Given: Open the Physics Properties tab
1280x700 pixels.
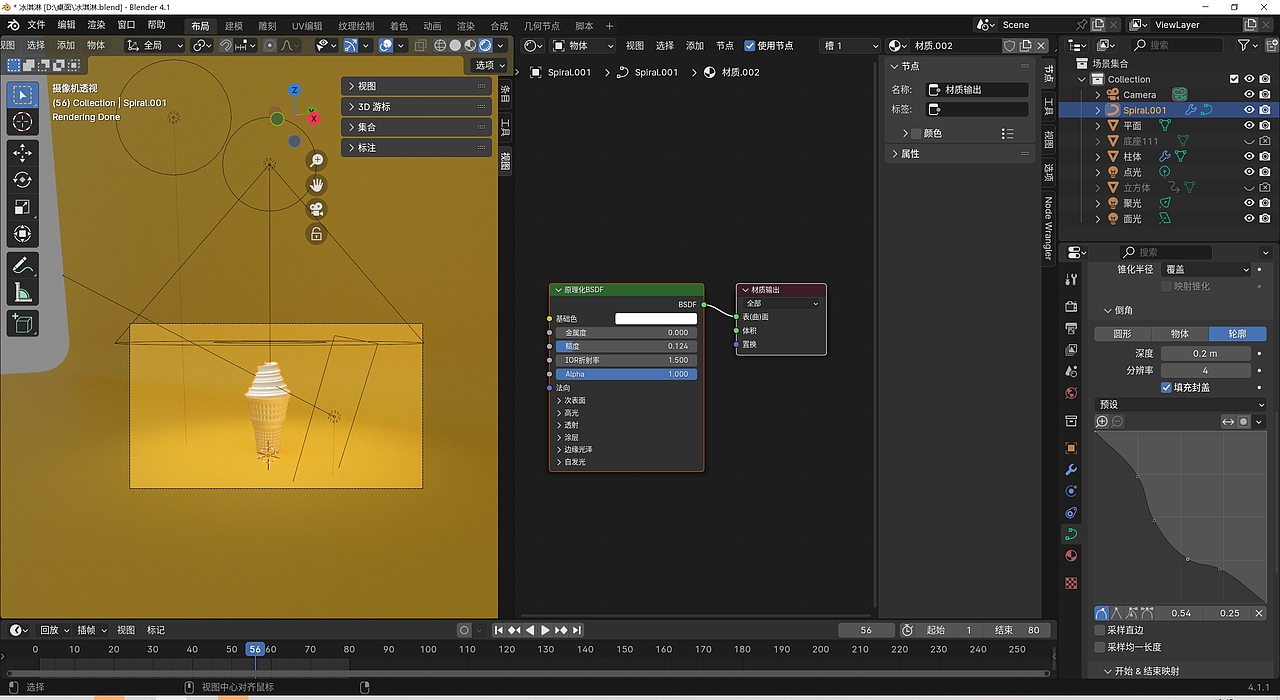Looking at the screenshot, I should (1070, 512).
